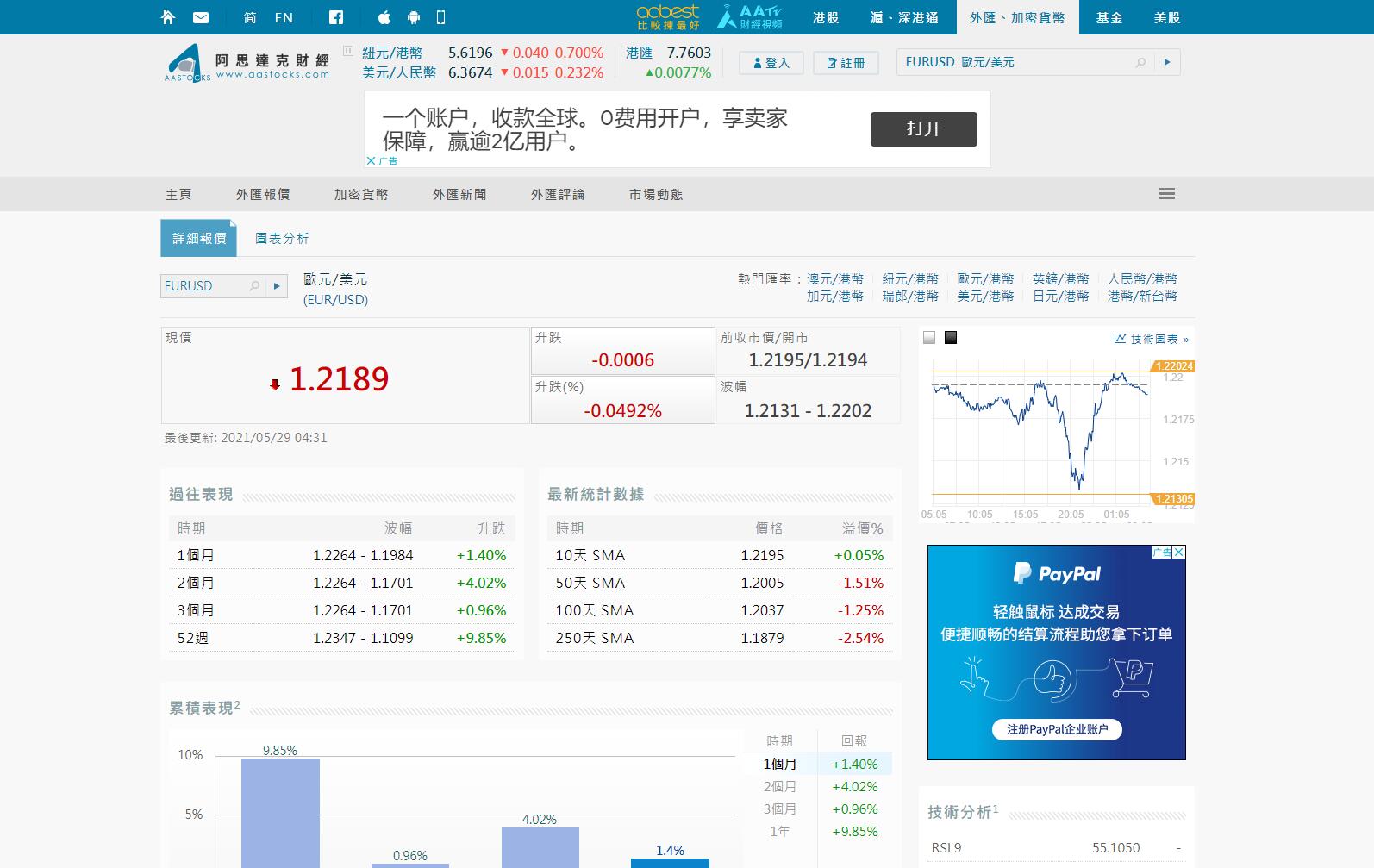
Task: Select the black chart theme swatch
Action: click(950, 338)
